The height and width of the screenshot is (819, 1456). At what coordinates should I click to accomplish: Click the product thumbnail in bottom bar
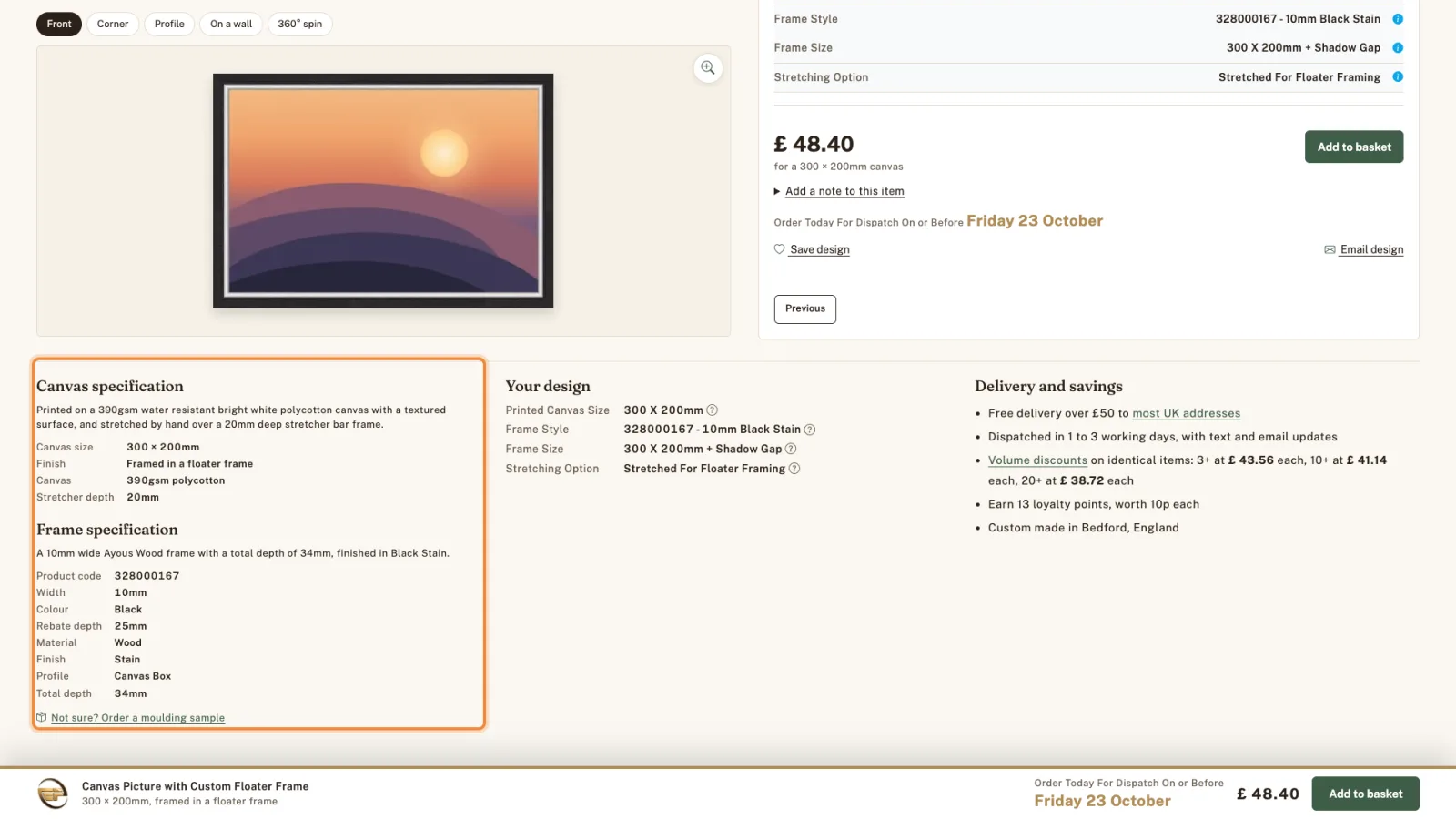pos(53,794)
